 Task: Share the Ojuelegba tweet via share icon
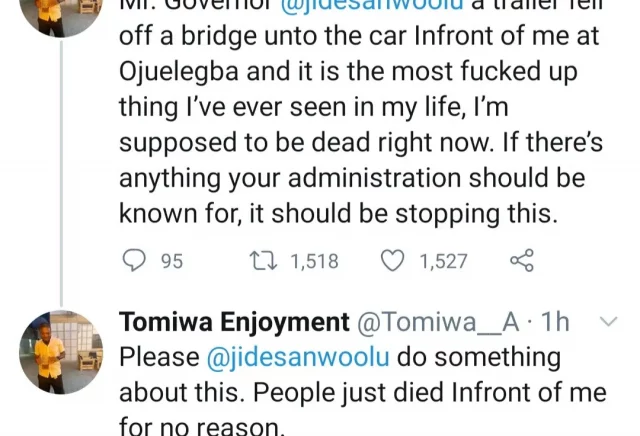[x=522, y=262]
